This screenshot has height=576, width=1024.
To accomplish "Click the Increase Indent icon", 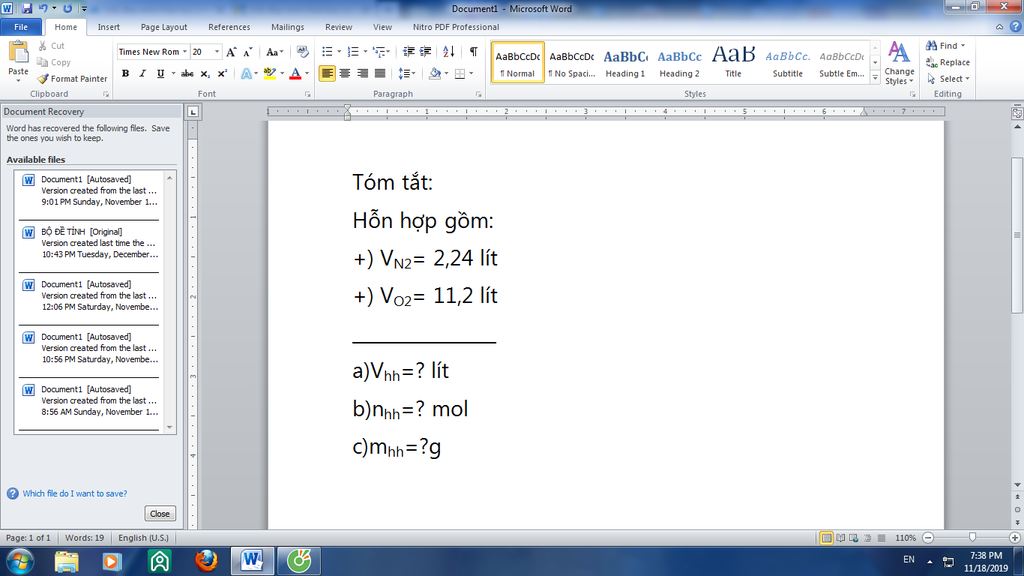I will click(x=425, y=52).
